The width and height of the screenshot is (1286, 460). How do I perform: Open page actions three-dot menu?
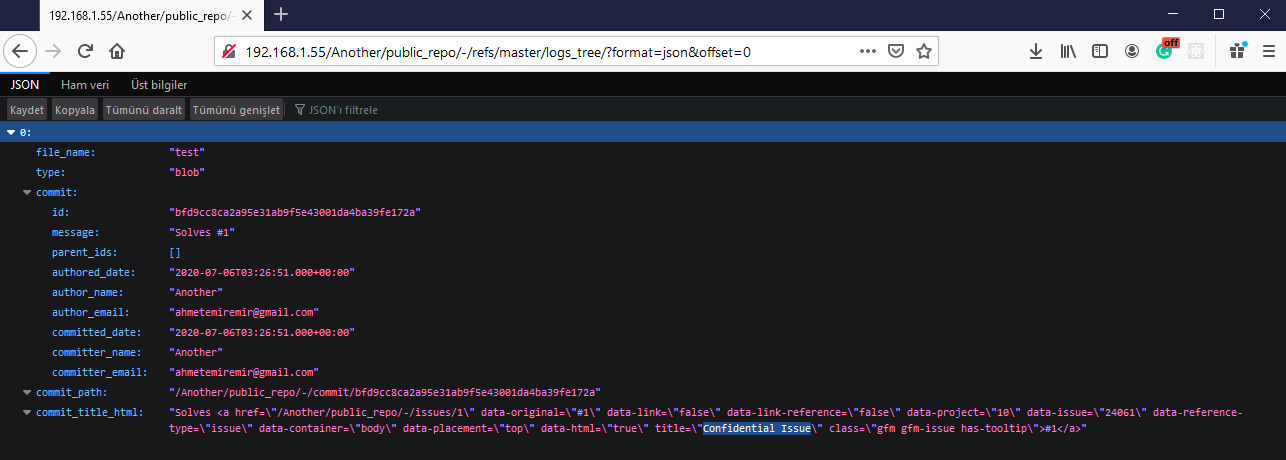click(867, 51)
